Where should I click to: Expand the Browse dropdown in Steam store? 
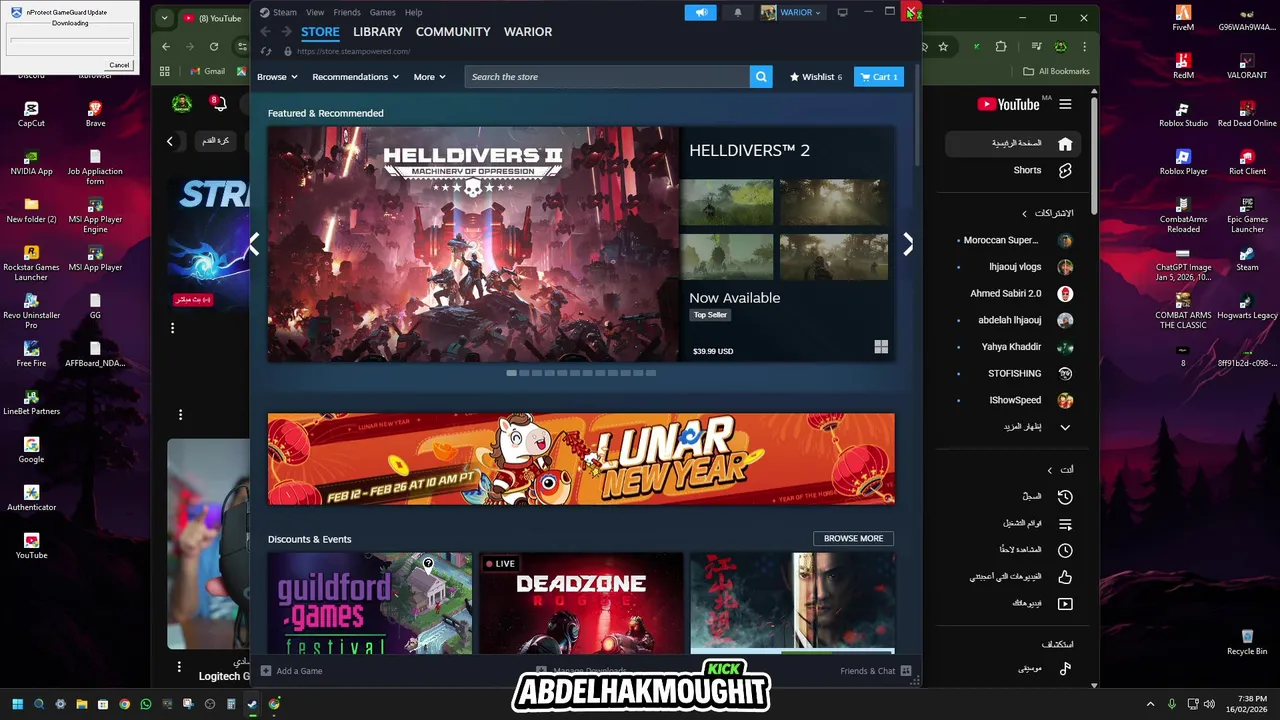pyautogui.click(x=277, y=77)
